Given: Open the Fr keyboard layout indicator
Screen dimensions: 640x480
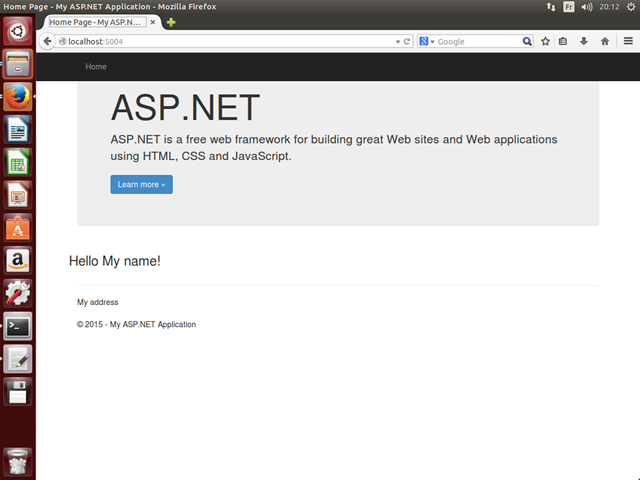Looking at the screenshot, I should pyautogui.click(x=569, y=7).
